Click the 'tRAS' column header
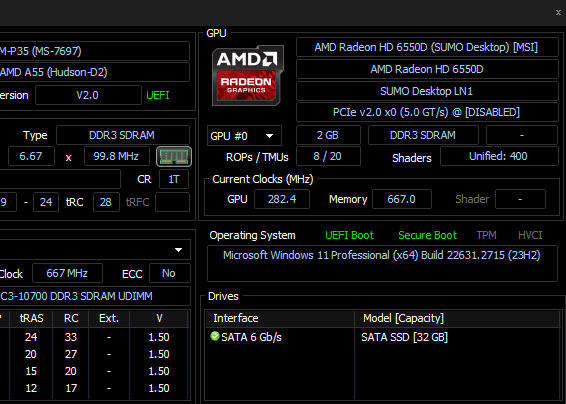This screenshot has height=404, width=566. [x=31, y=318]
